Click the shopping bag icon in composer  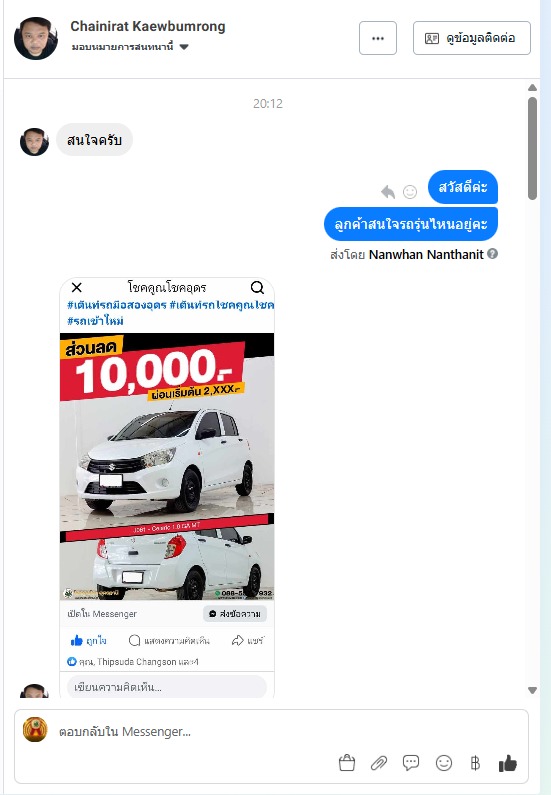(347, 763)
